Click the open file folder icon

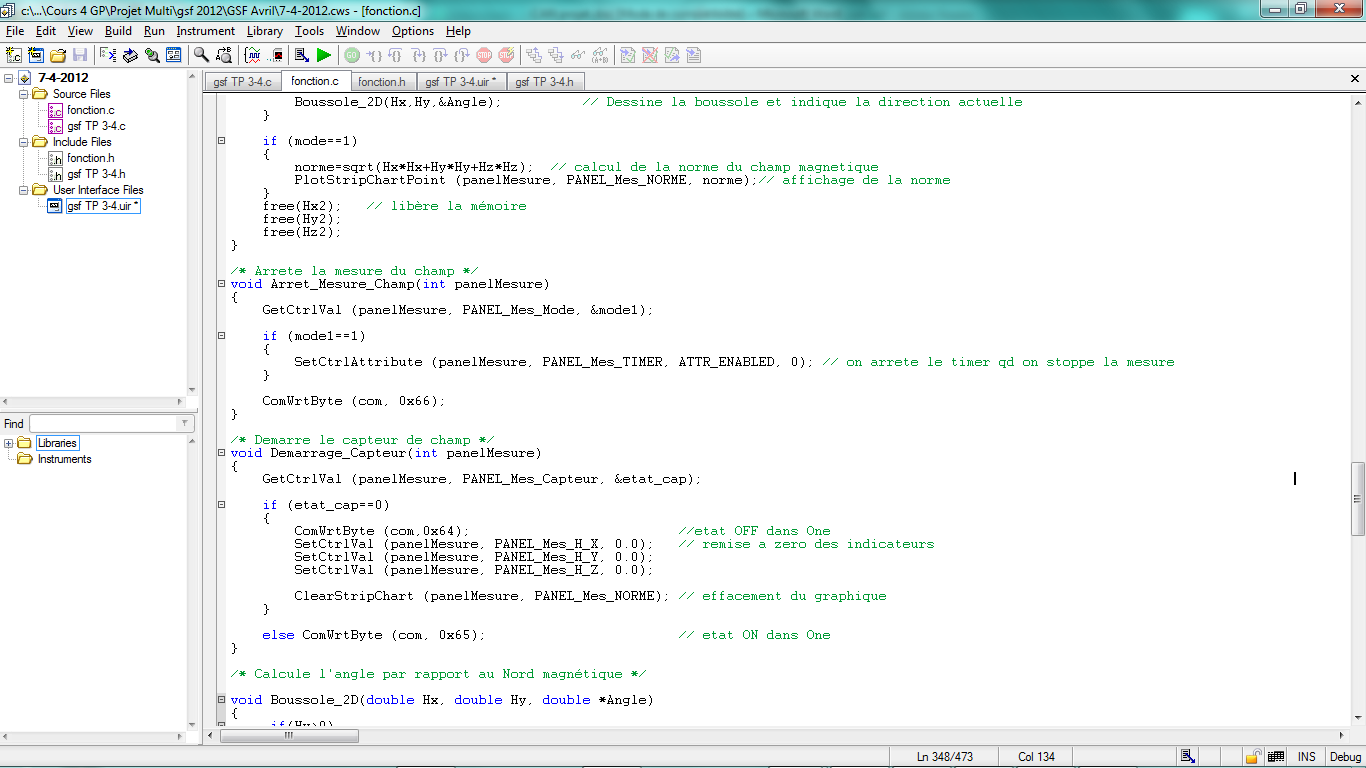tap(58, 55)
